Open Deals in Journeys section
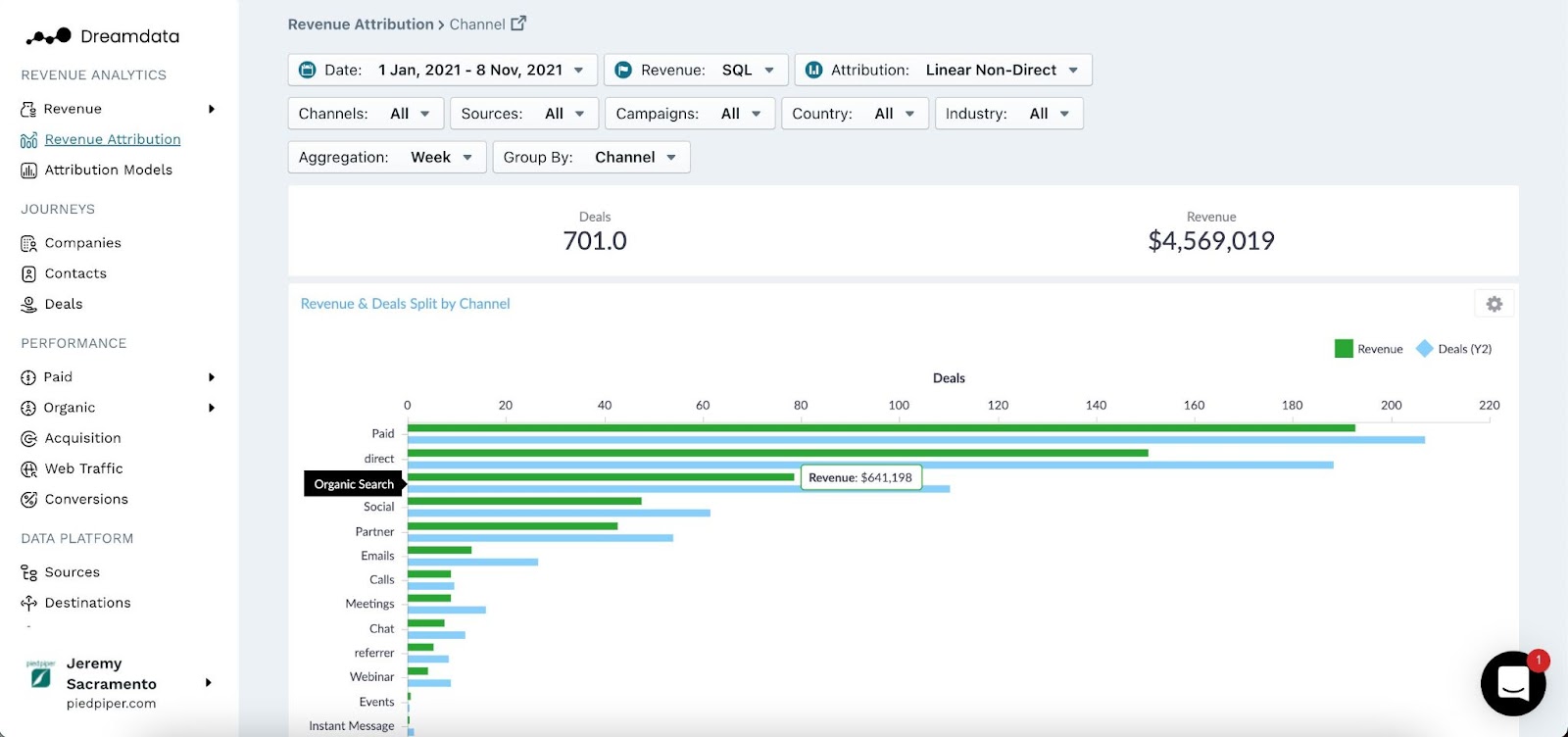 [x=64, y=304]
